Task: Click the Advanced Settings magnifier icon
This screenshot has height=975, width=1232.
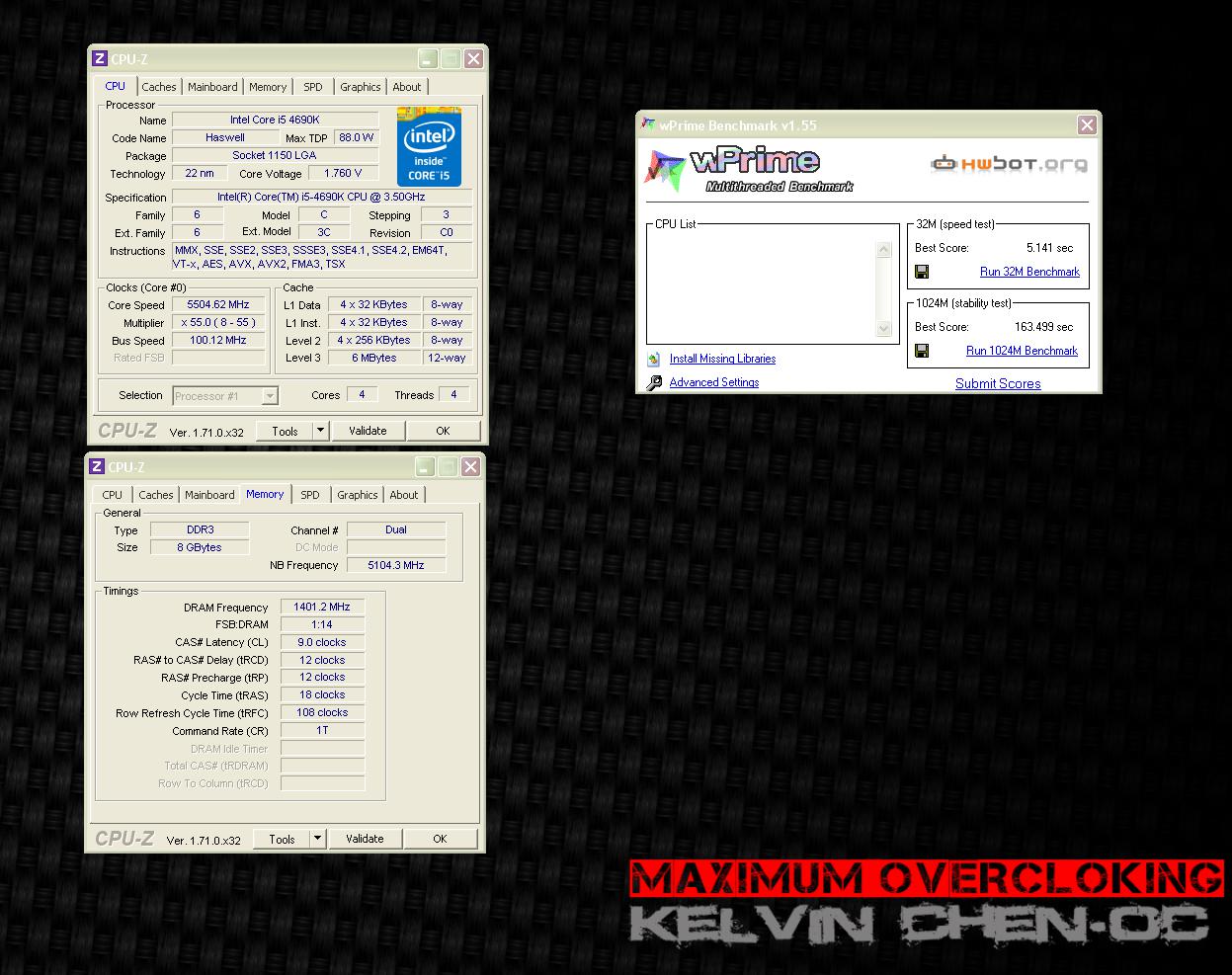Action: pos(654,382)
